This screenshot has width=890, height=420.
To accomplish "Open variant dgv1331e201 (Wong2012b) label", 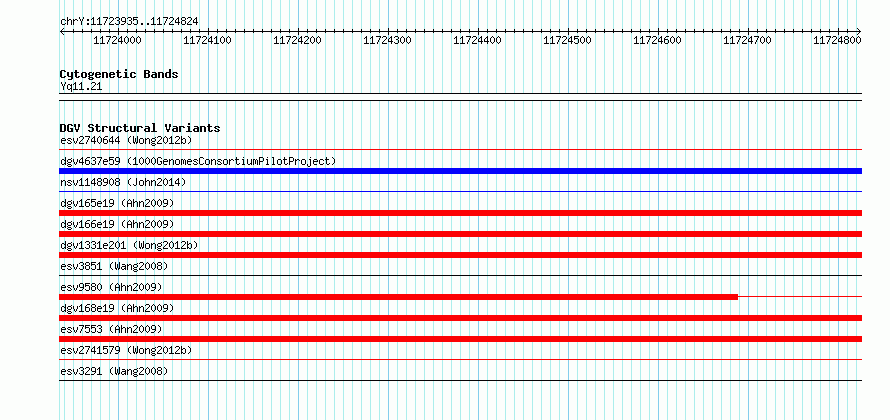I will coord(129,245).
